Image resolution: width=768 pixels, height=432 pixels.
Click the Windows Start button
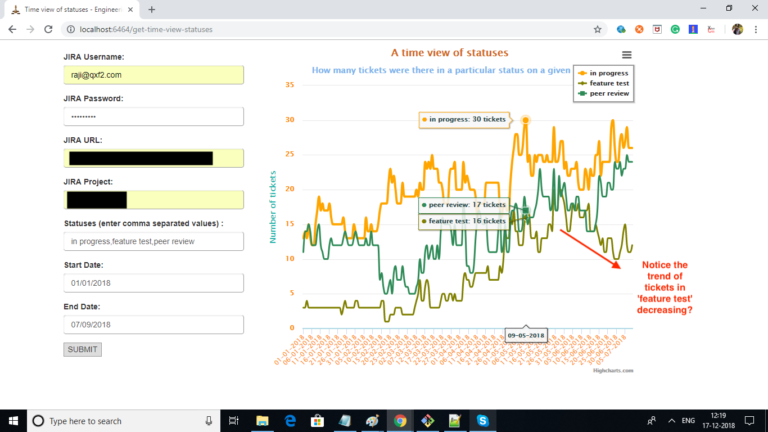pos(12,421)
